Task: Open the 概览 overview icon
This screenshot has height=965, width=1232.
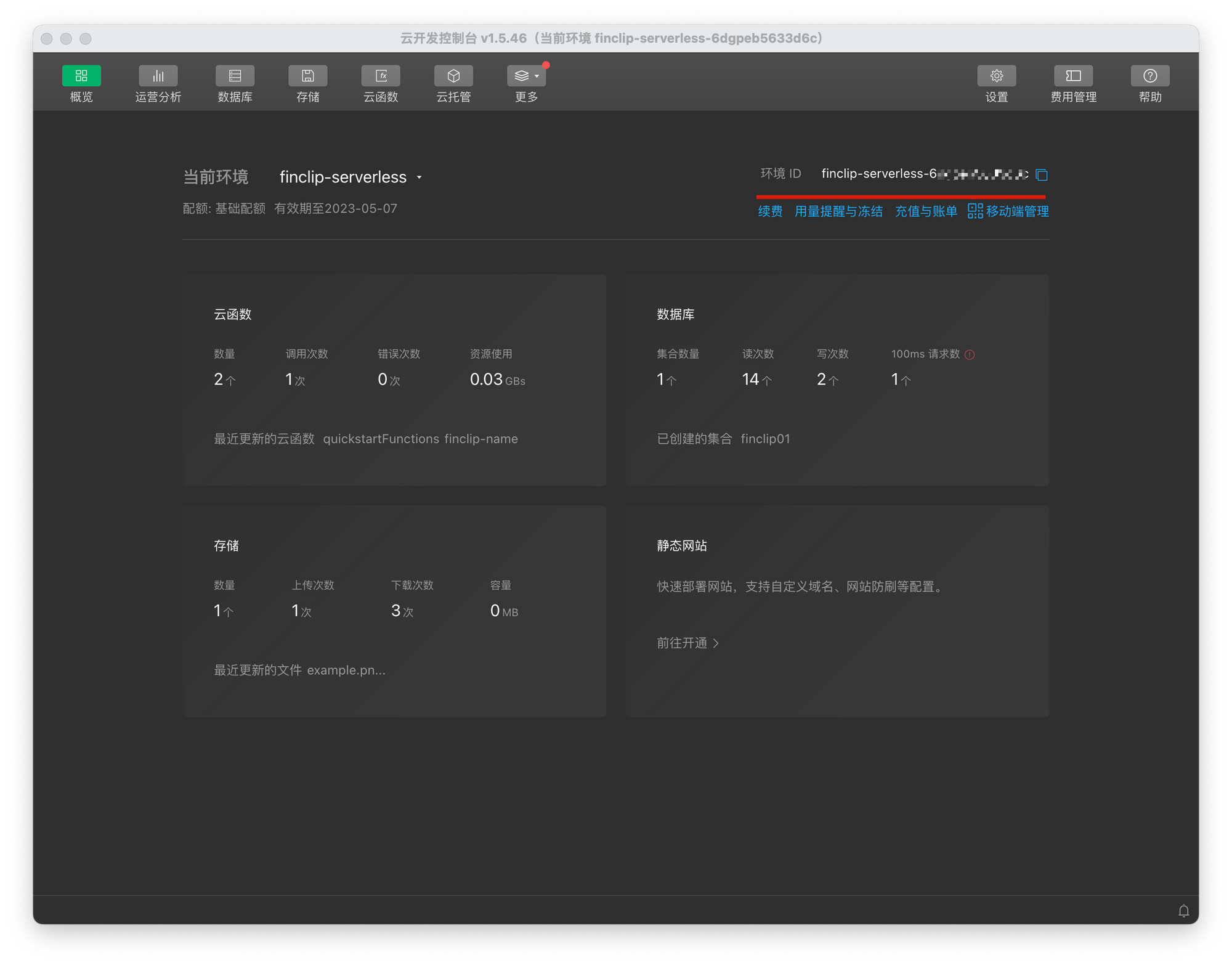Action: [x=81, y=76]
